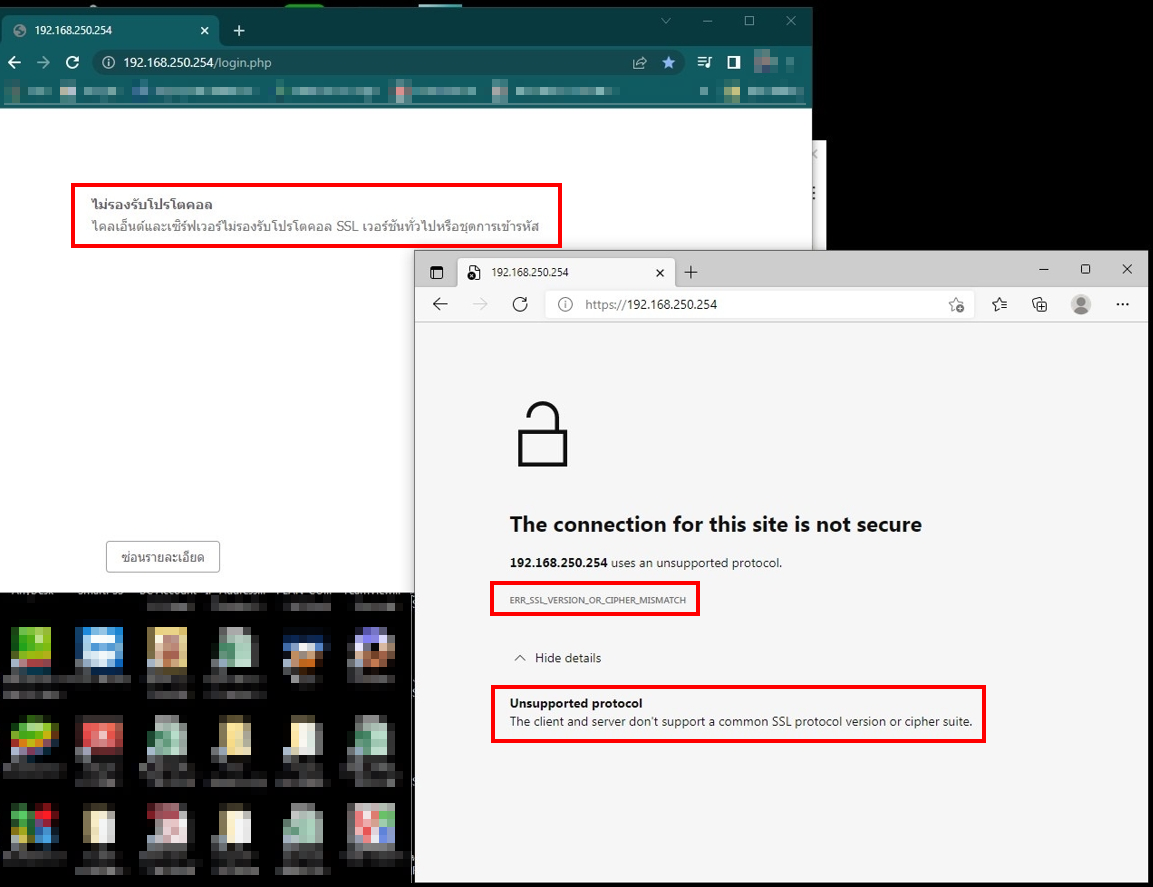The width and height of the screenshot is (1153, 887).
Task: View site information icon in Edge
Action: 565,304
